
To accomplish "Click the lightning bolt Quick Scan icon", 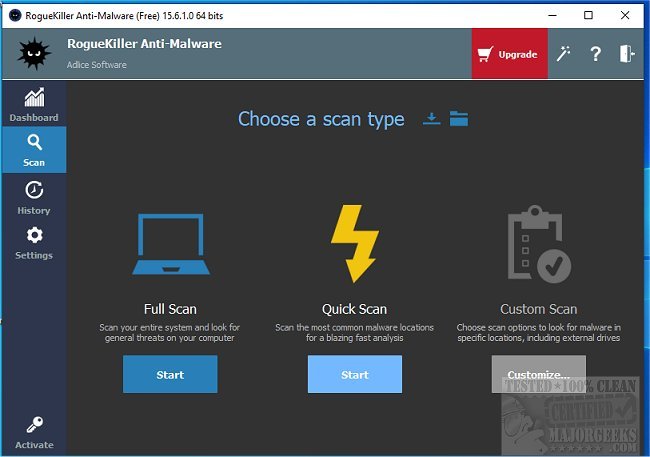I will click(x=354, y=243).
